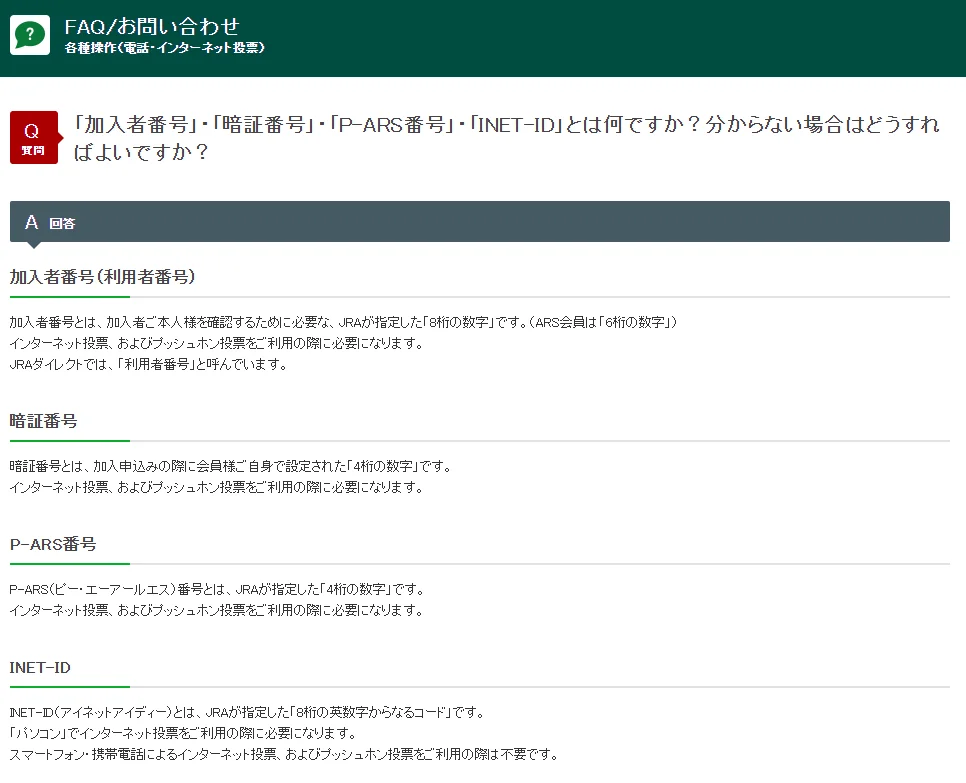Click the line starting スマートフォン・携帯電話による
Image resolution: width=966 pixels, height=783 pixels.
pyautogui.click(x=283, y=755)
